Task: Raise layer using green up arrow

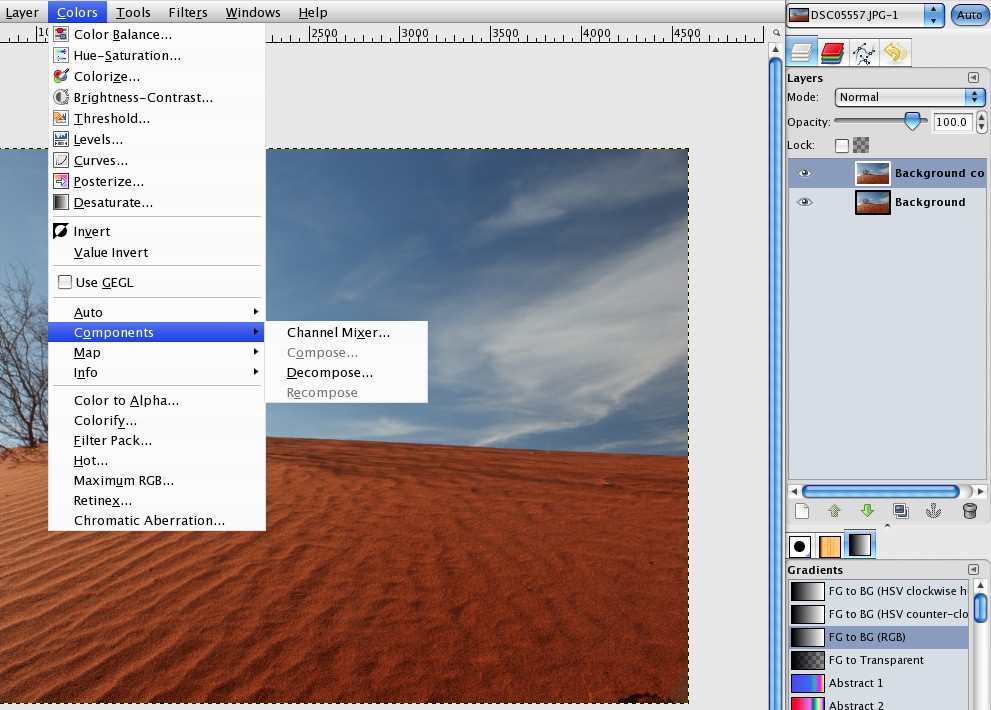Action: click(x=834, y=511)
